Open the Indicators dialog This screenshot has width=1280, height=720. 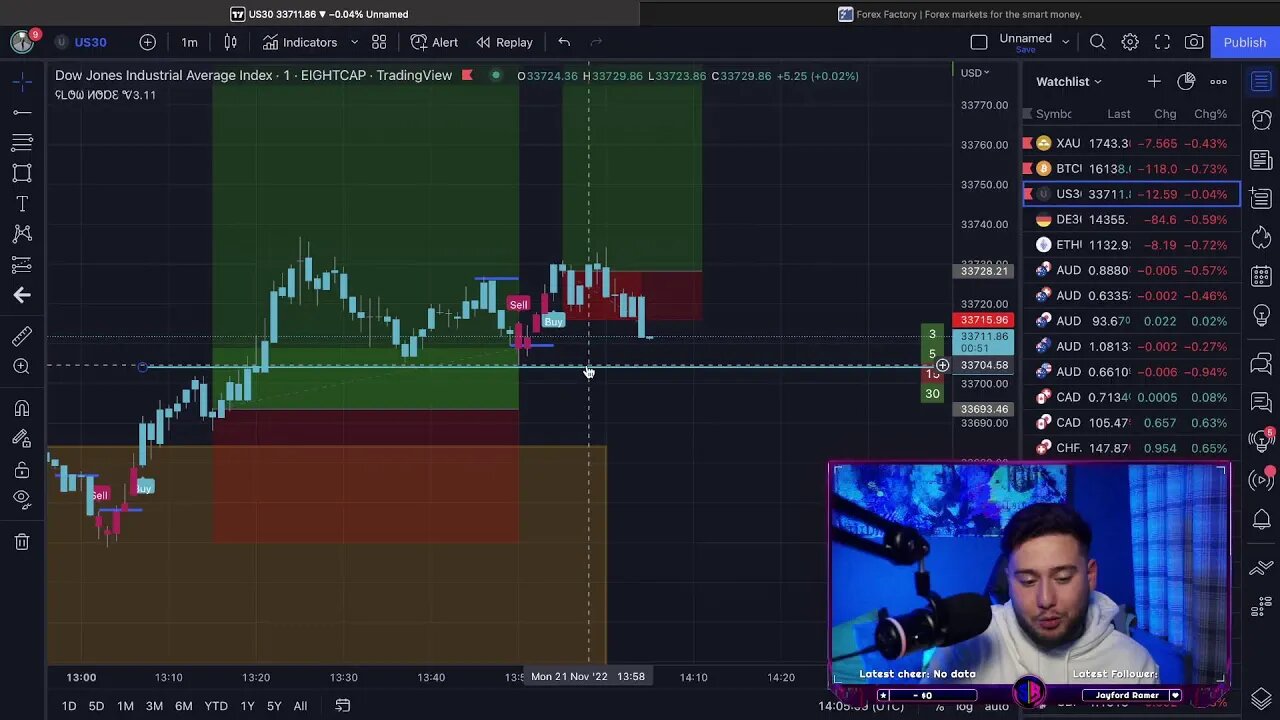[300, 42]
